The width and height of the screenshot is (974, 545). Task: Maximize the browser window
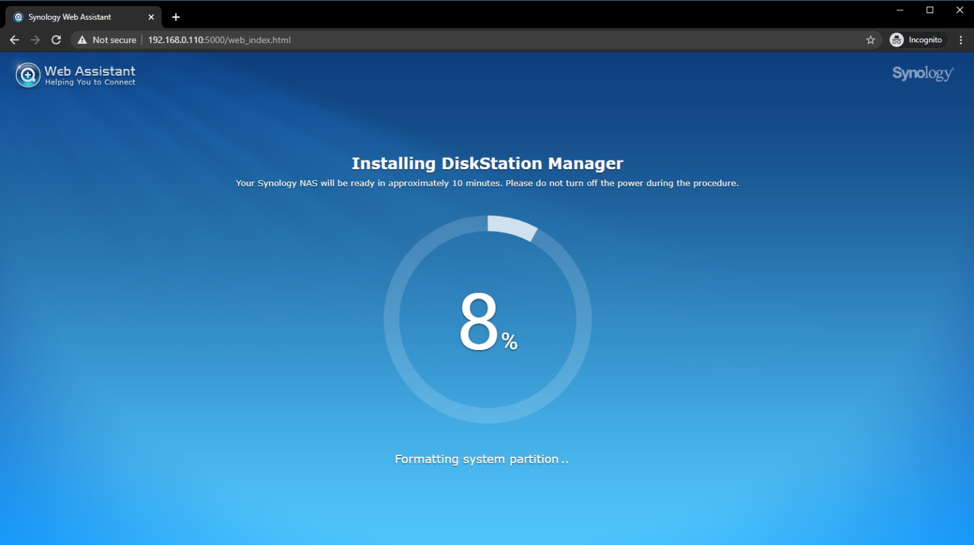tap(929, 10)
